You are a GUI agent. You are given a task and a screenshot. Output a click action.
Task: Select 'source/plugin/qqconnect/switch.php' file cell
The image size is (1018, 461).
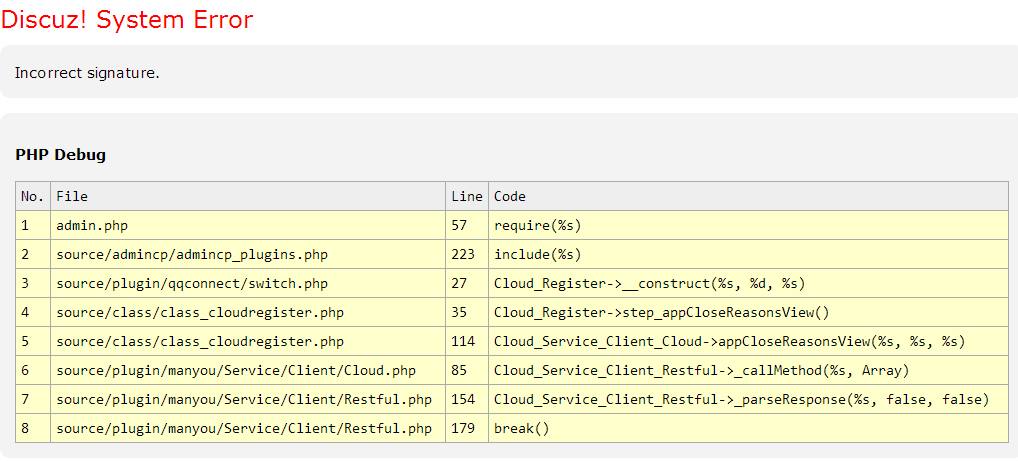point(248,283)
